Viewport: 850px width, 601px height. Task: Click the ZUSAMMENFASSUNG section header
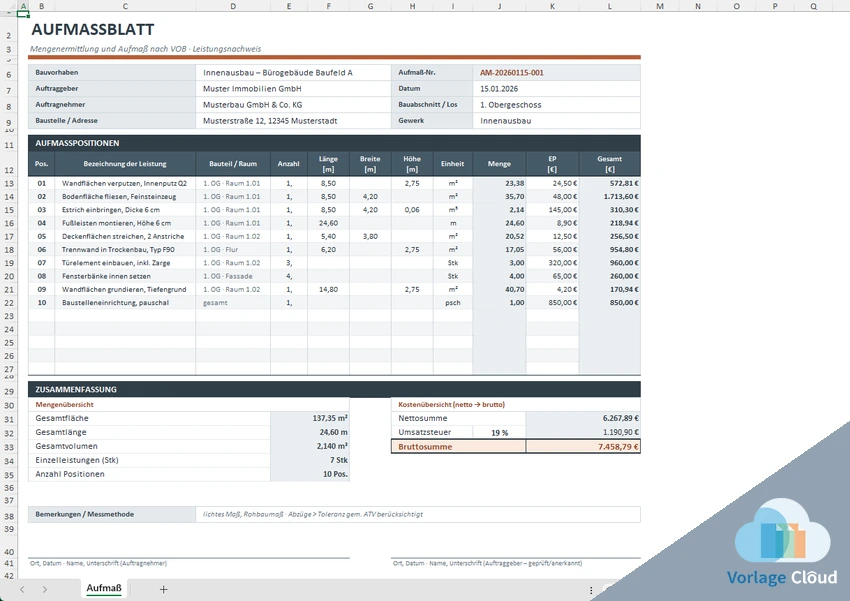pyautogui.click(x=334, y=389)
